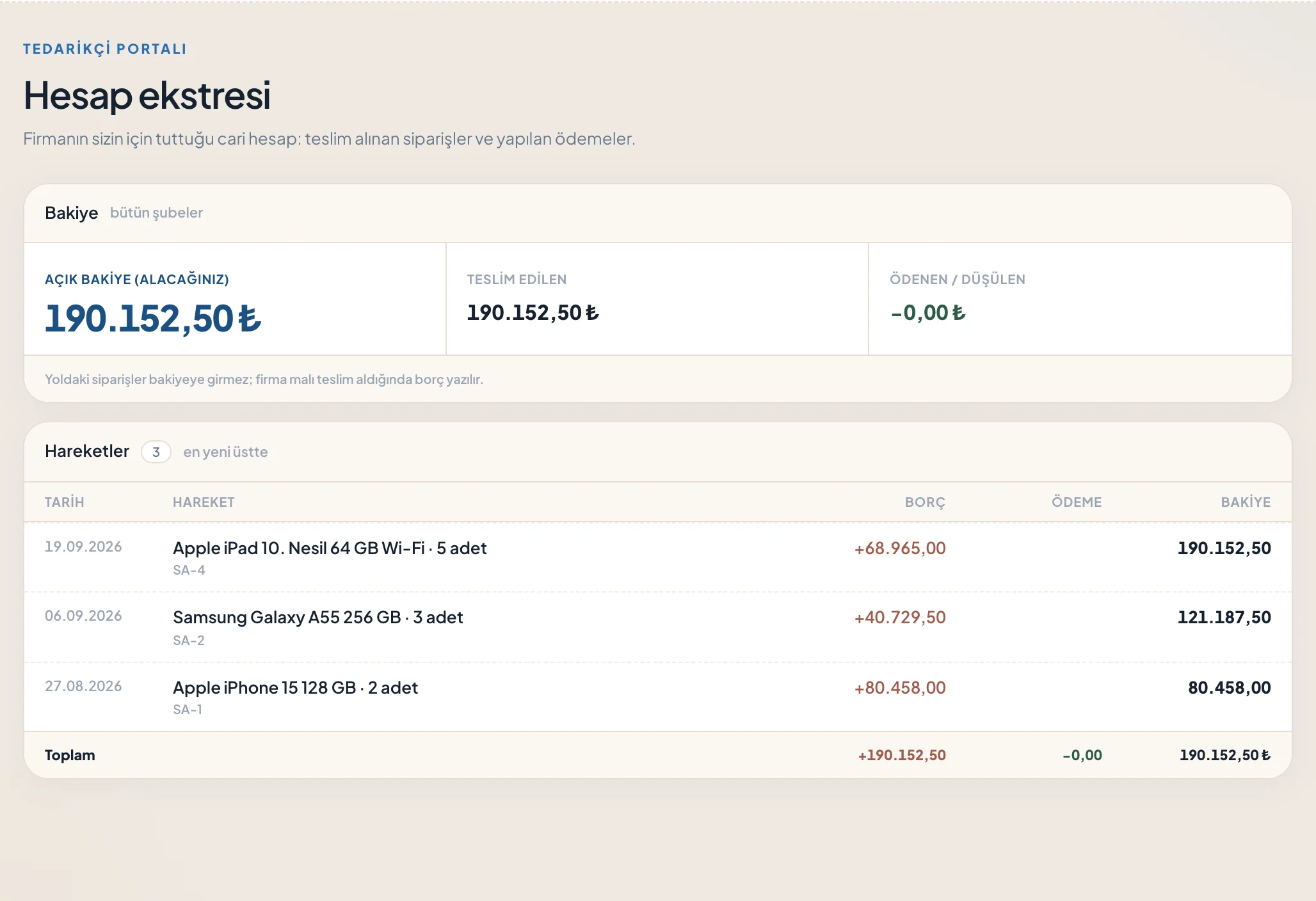Open the Apple iPad 10. Nesil row
This screenshot has width=1316, height=901.
point(658,557)
